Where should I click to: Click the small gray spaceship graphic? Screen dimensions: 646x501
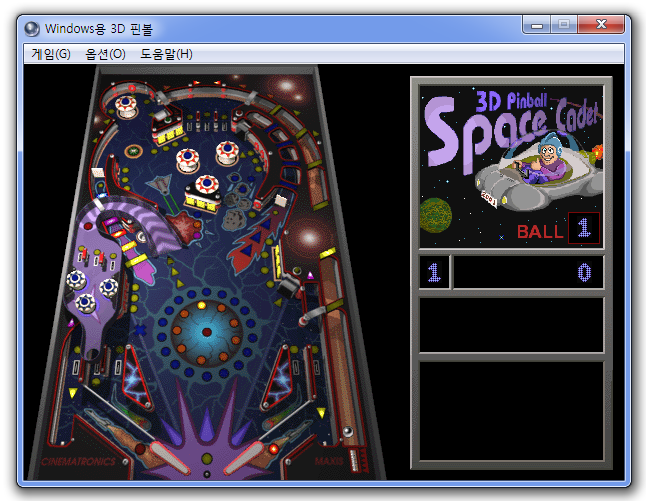162,184
